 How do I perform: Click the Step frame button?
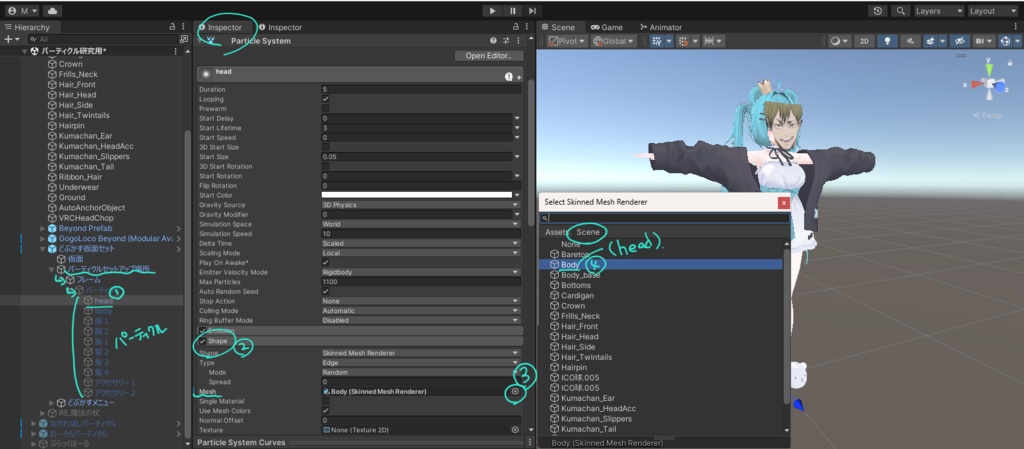pyautogui.click(x=532, y=11)
